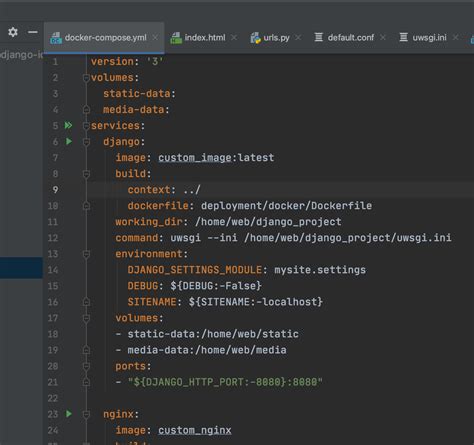This screenshot has height=445, width=474.
Task: Close the uwsgi.ini tab
Action: tap(455, 38)
